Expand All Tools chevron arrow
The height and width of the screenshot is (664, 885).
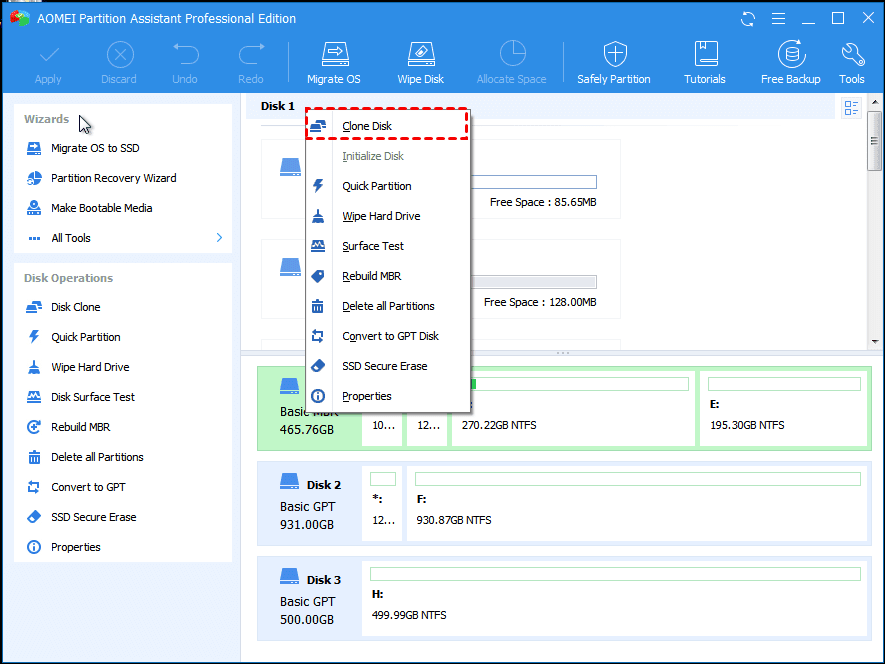point(219,238)
